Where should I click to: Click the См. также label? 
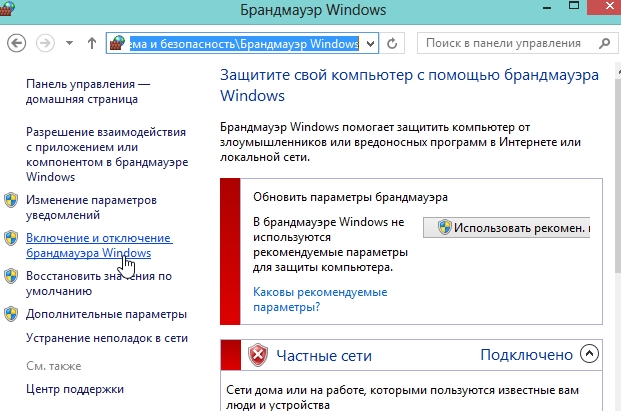pyautogui.click(x=53, y=366)
